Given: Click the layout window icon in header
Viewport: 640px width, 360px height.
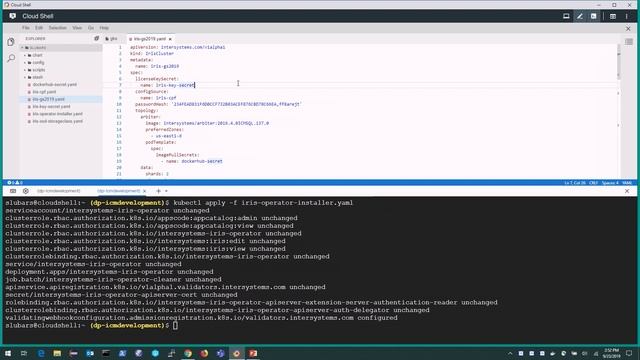Looking at the screenshot, I should (x=613, y=16).
